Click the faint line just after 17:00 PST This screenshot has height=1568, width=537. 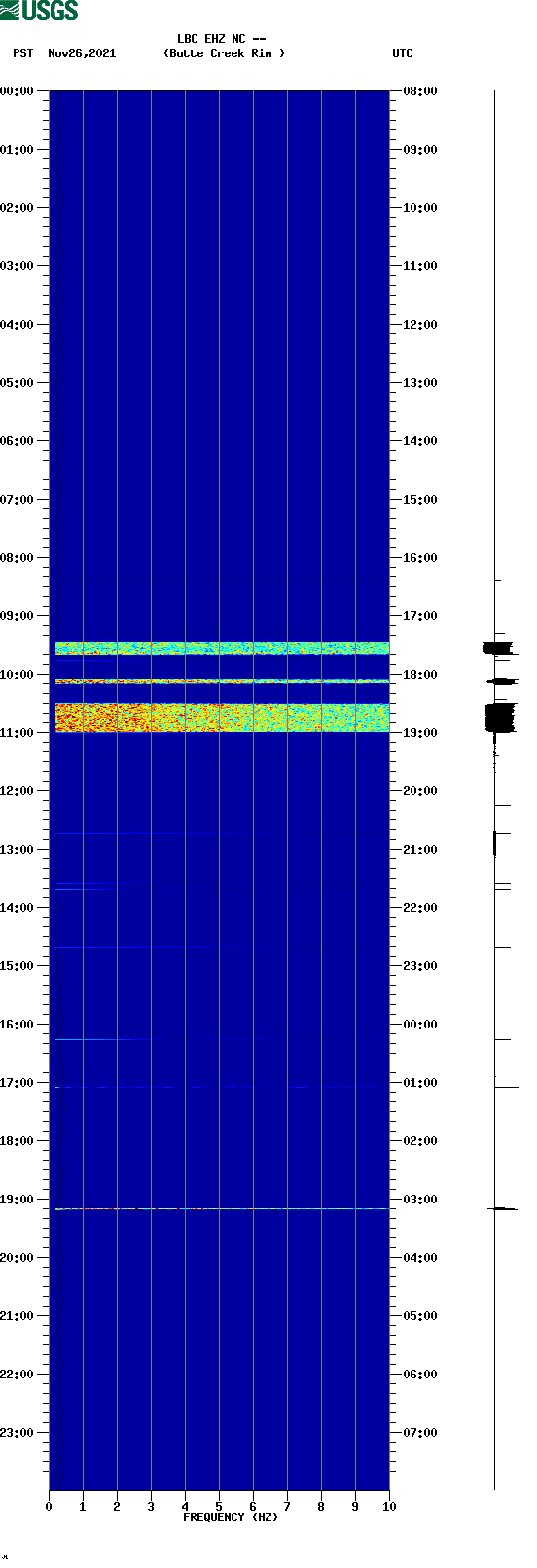pyautogui.click(x=222, y=1087)
